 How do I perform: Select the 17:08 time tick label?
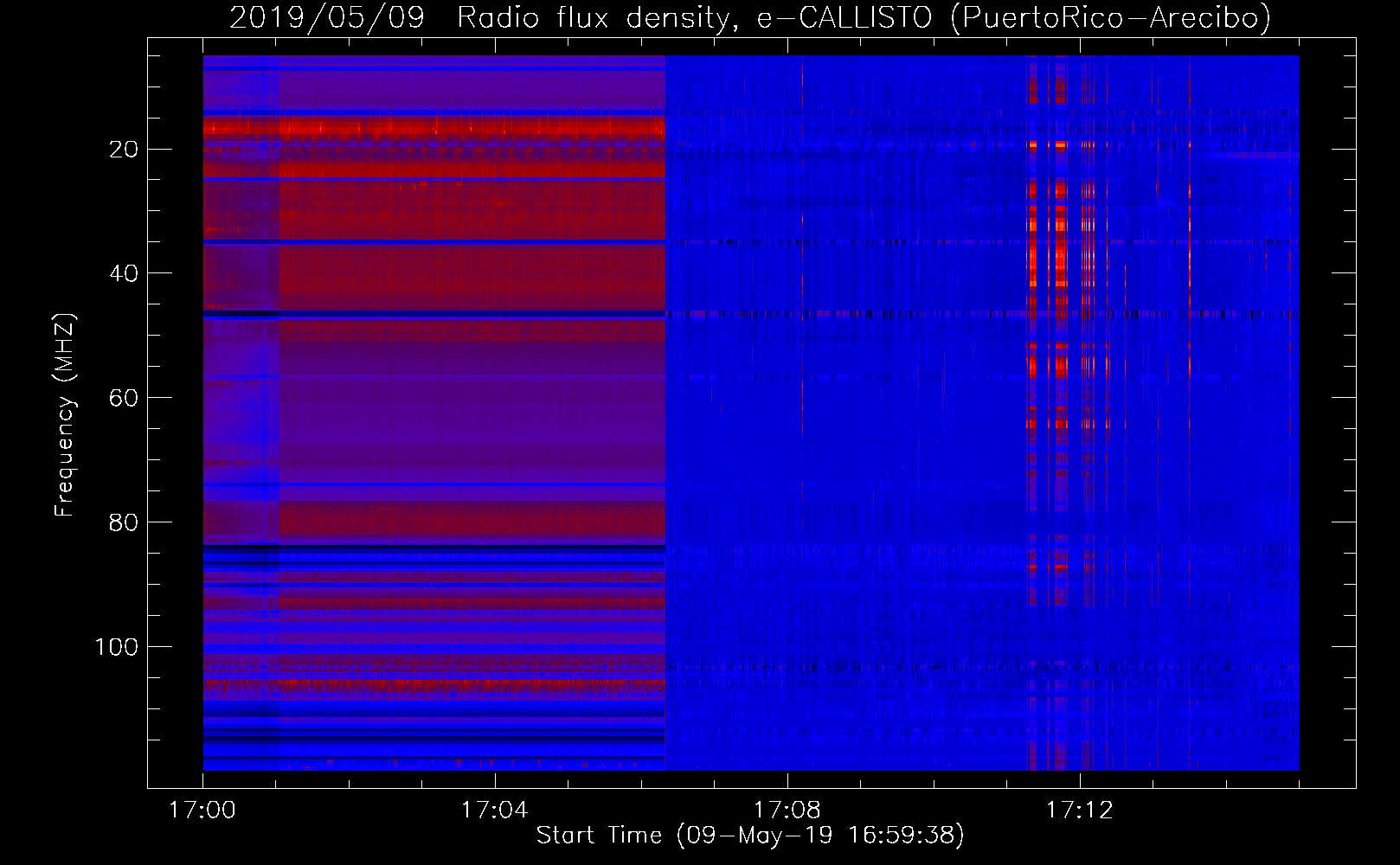click(x=787, y=811)
